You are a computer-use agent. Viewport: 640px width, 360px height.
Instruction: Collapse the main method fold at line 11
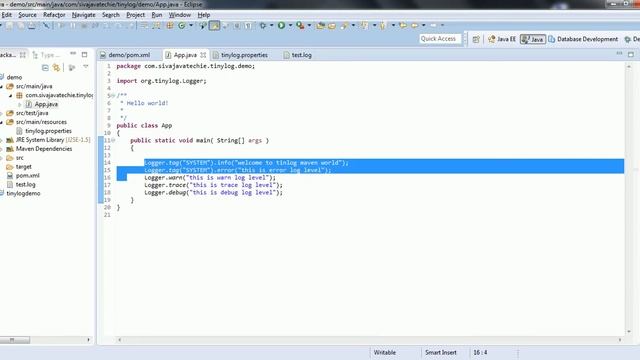(113, 140)
